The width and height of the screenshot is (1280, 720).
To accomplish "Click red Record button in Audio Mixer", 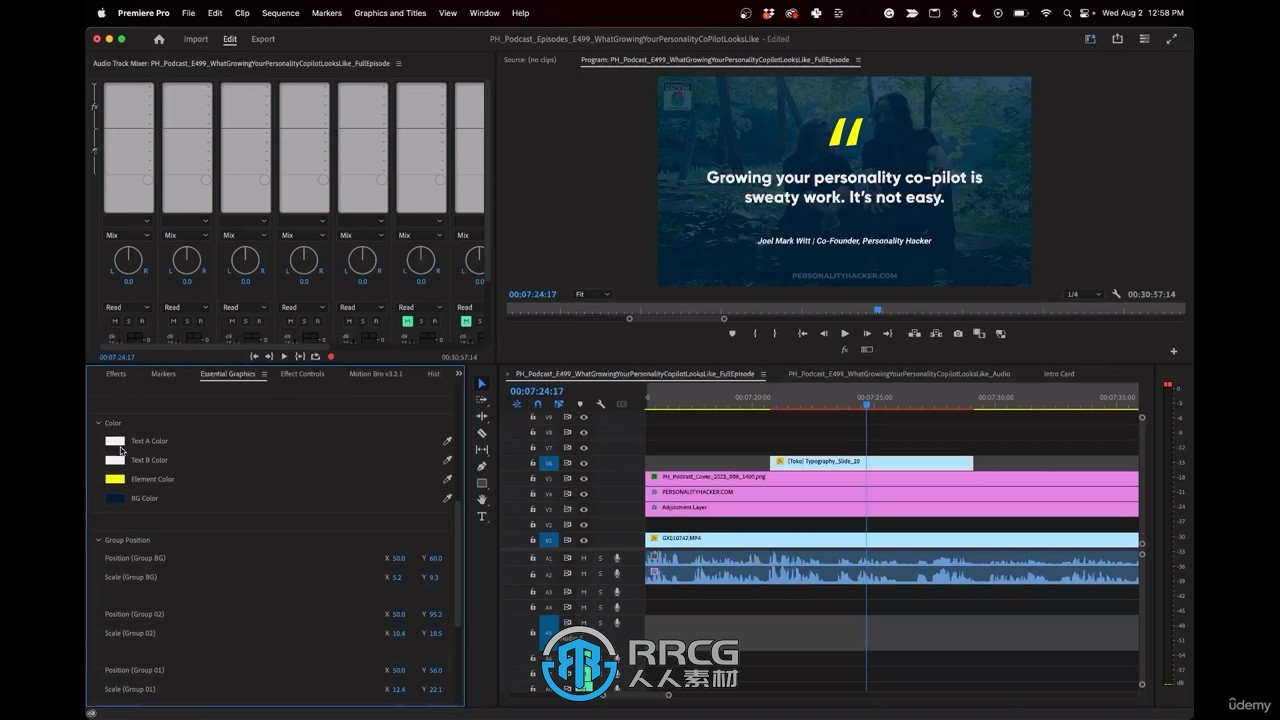I will point(331,357).
